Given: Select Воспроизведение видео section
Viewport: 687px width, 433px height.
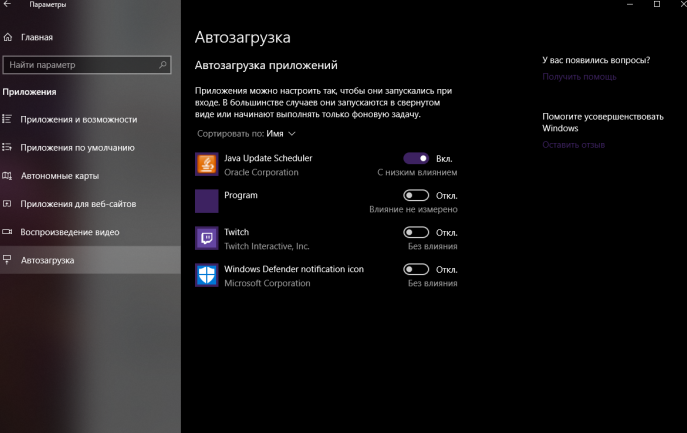Looking at the screenshot, I should tap(90, 232).
